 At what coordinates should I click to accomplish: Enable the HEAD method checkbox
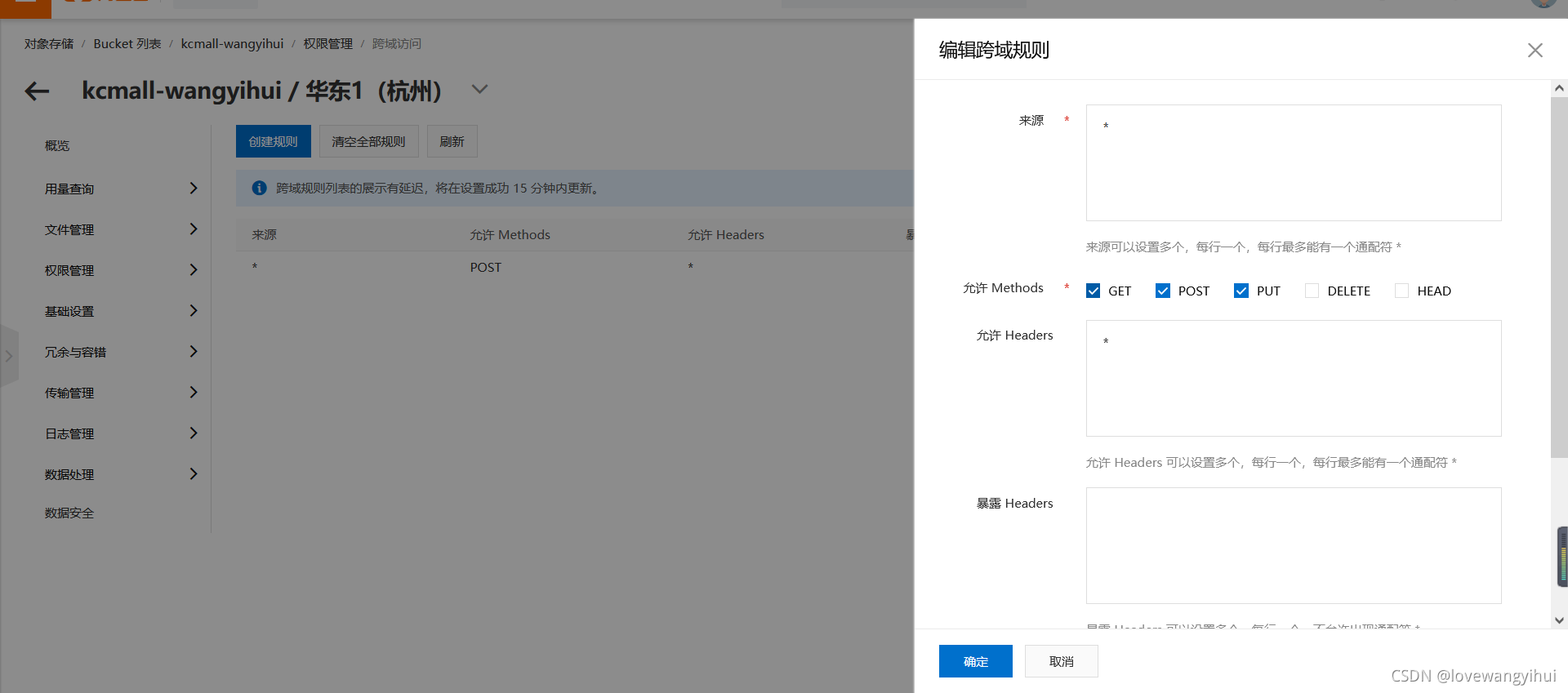tap(1401, 291)
